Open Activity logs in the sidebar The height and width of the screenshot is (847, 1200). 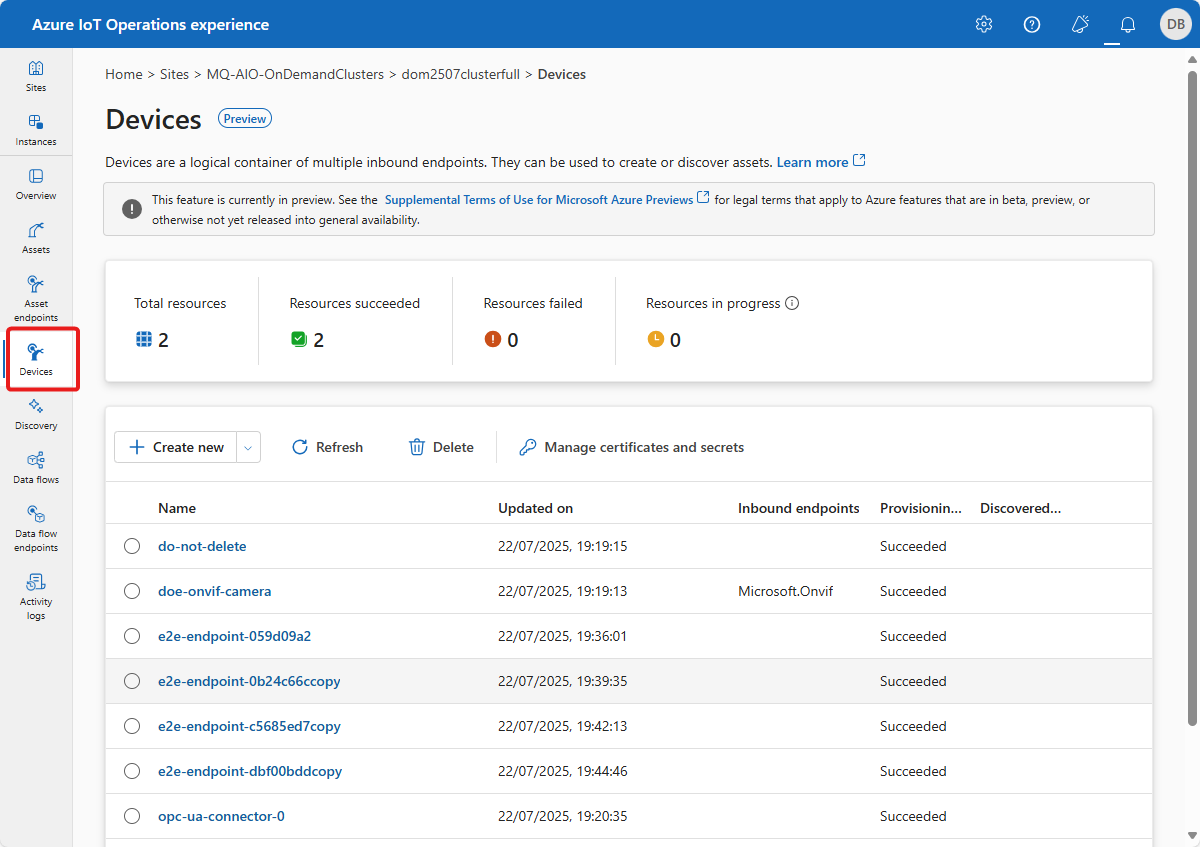[36, 597]
